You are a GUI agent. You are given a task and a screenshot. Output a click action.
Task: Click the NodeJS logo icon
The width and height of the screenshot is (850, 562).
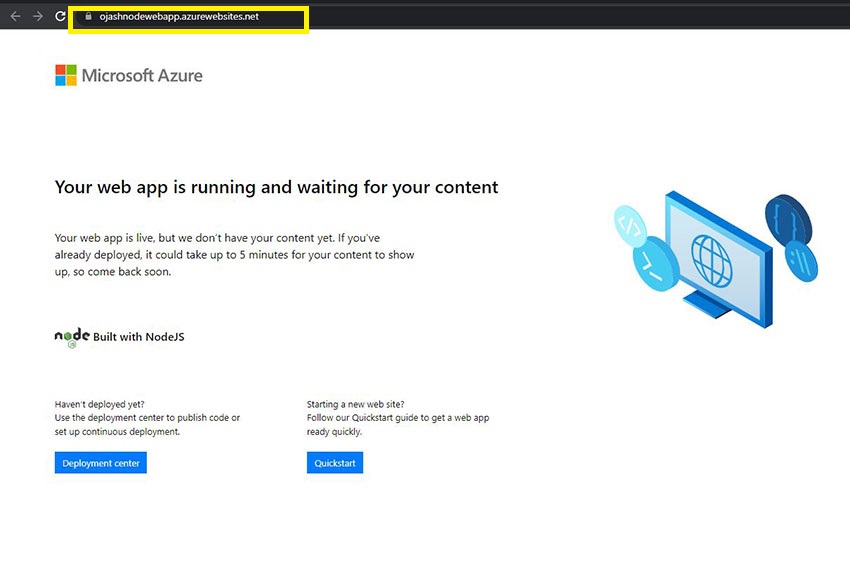click(x=72, y=337)
